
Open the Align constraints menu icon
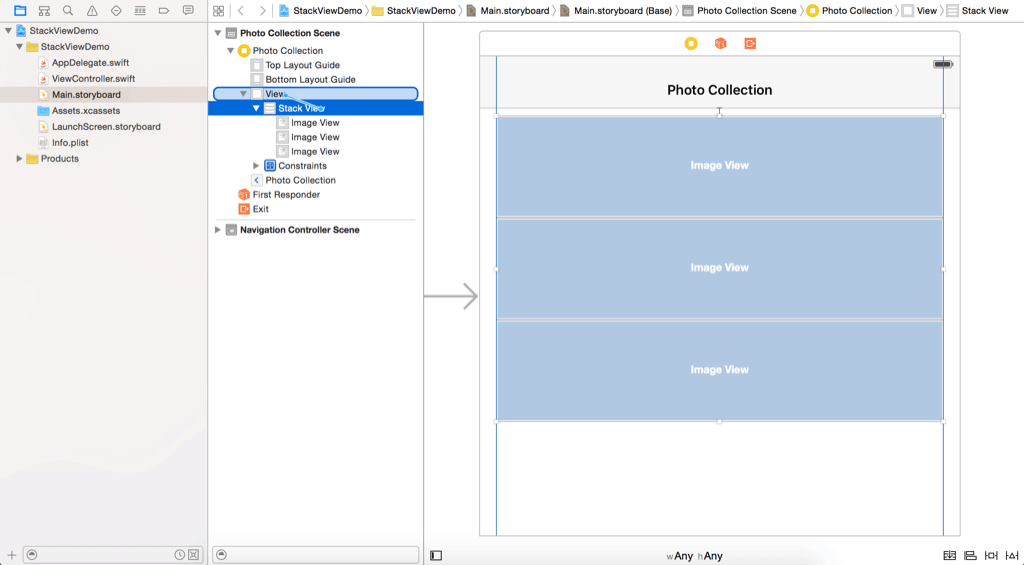(970, 555)
